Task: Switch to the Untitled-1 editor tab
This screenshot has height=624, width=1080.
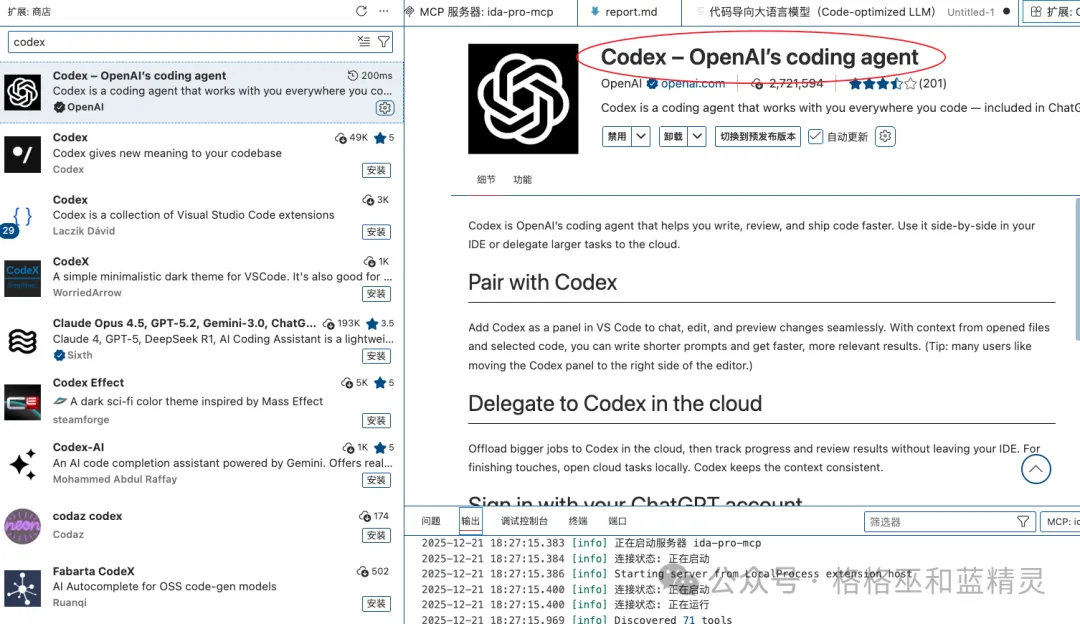Action: pos(849,12)
